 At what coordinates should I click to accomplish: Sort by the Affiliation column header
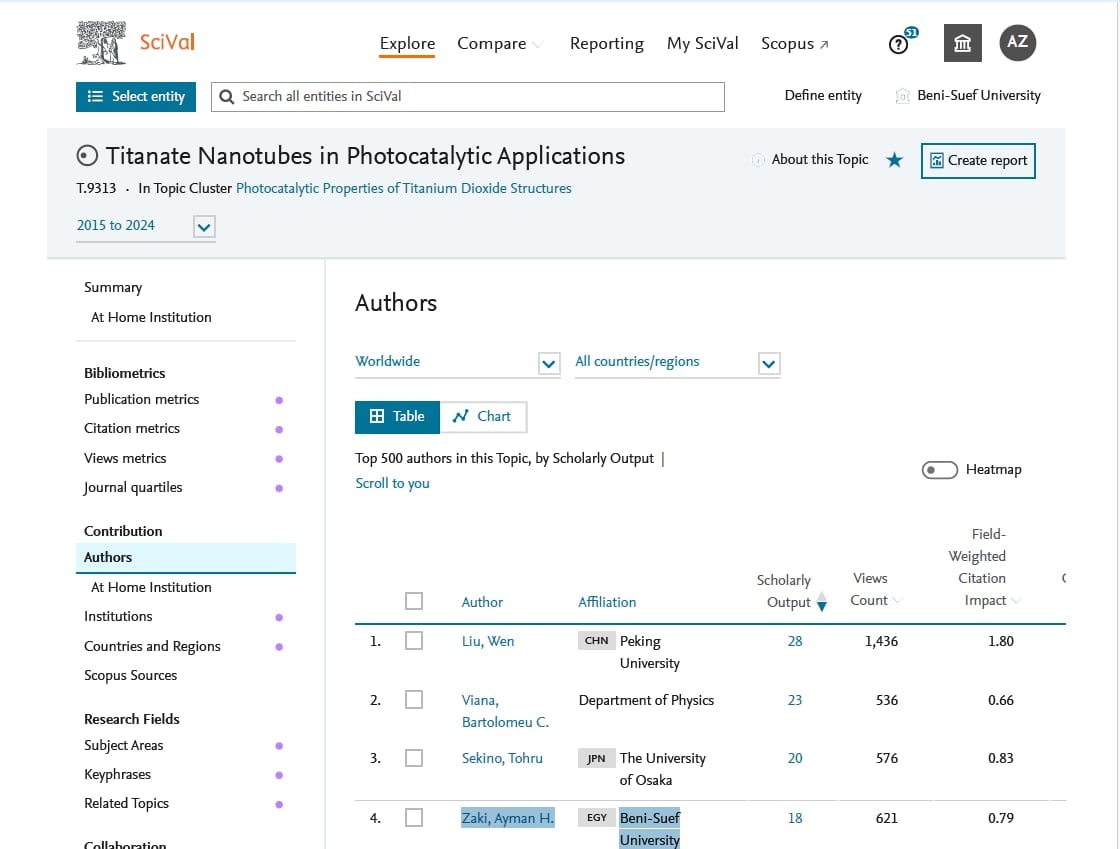(606, 602)
